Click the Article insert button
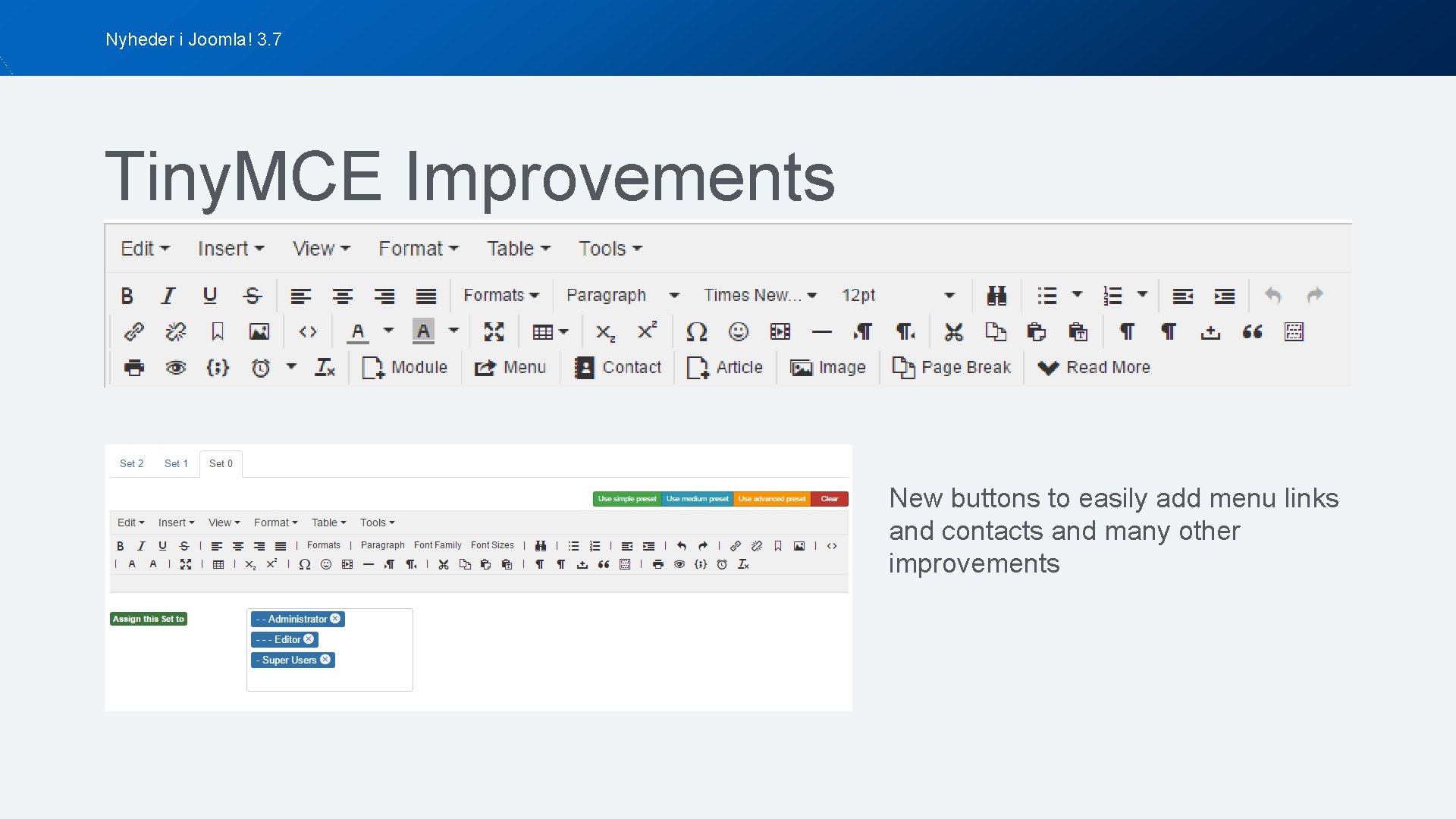Image resolution: width=1456 pixels, height=819 pixels. click(724, 368)
